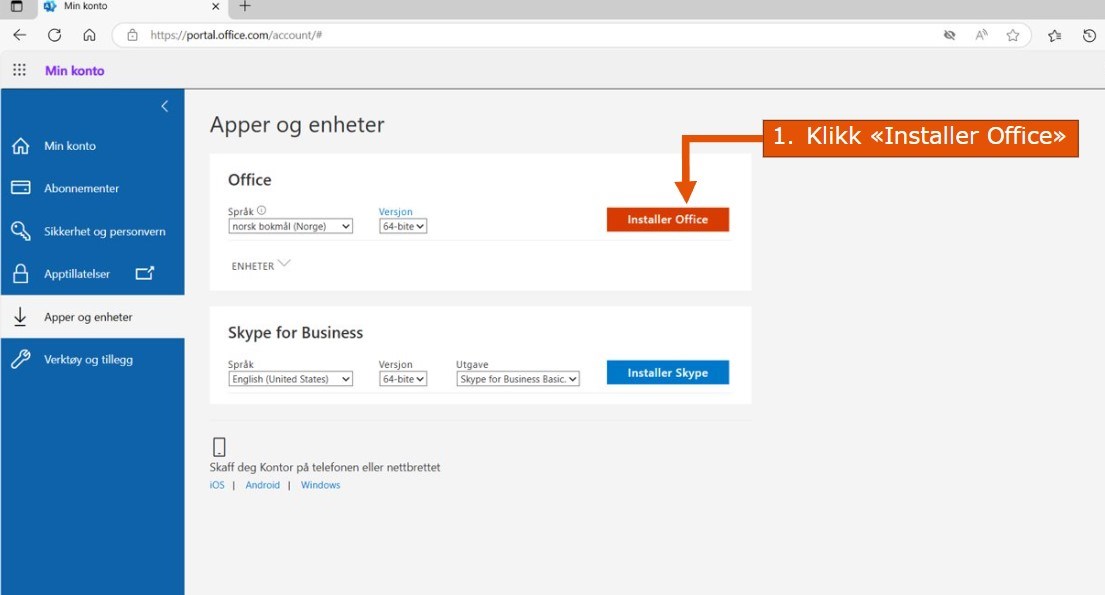Open the favorites list icon
The width and height of the screenshot is (1105, 595).
coord(1054,35)
